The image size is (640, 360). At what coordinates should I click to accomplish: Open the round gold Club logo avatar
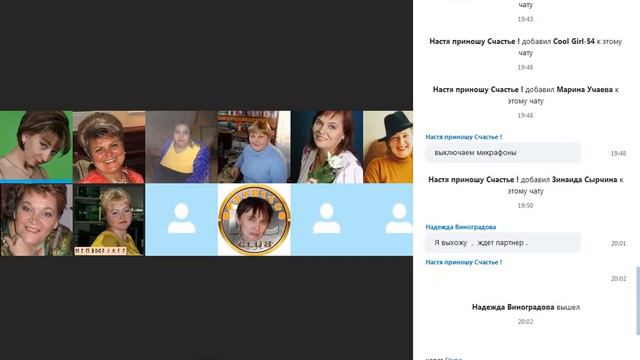(254, 220)
